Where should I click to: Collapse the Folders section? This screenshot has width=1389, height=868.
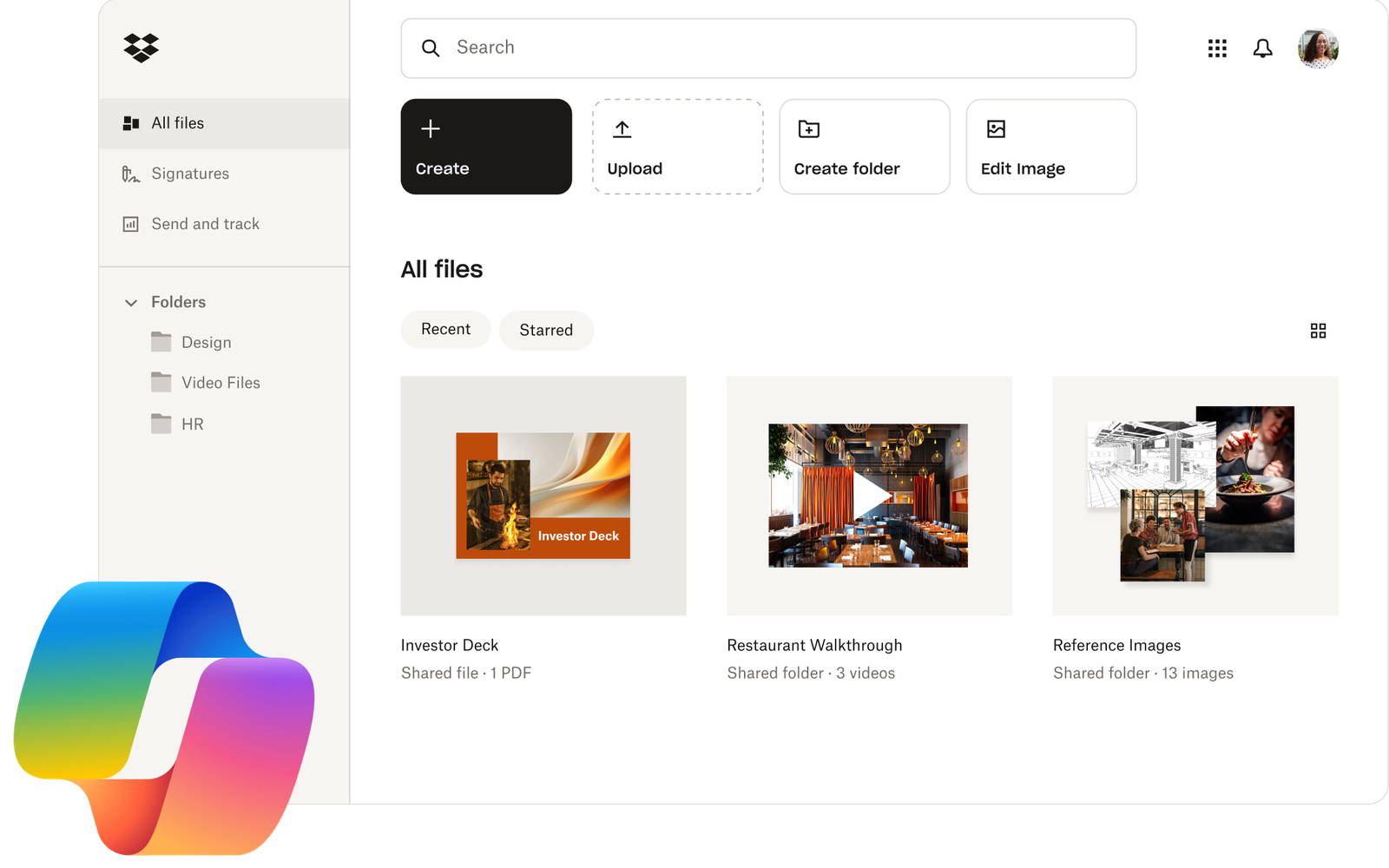coord(131,302)
